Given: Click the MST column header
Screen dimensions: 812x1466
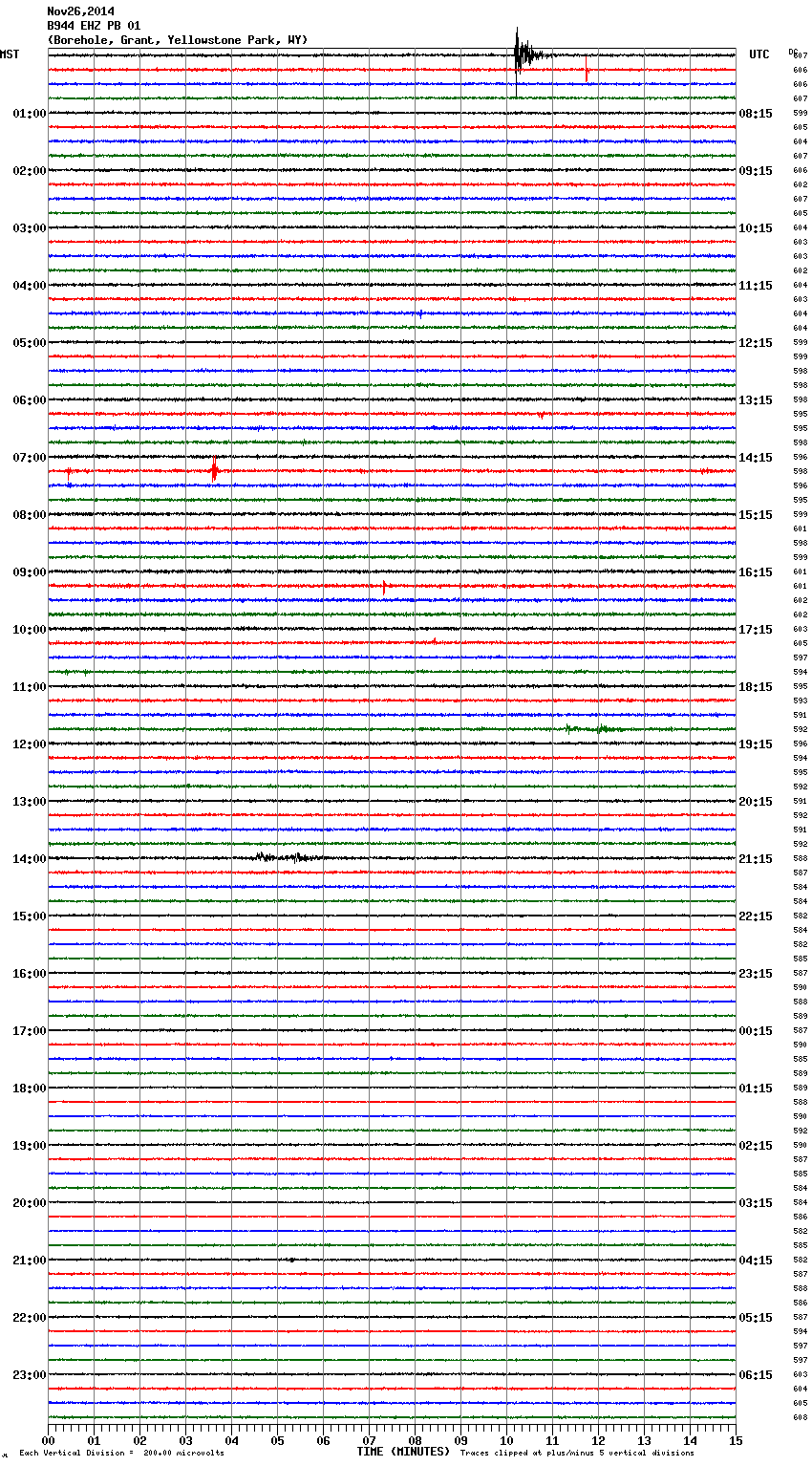Looking at the screenshot, I should (10, 54).
